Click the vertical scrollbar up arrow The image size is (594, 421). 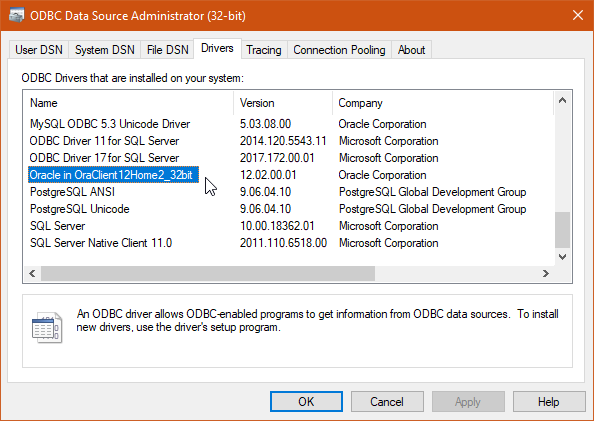pos(563,100)
